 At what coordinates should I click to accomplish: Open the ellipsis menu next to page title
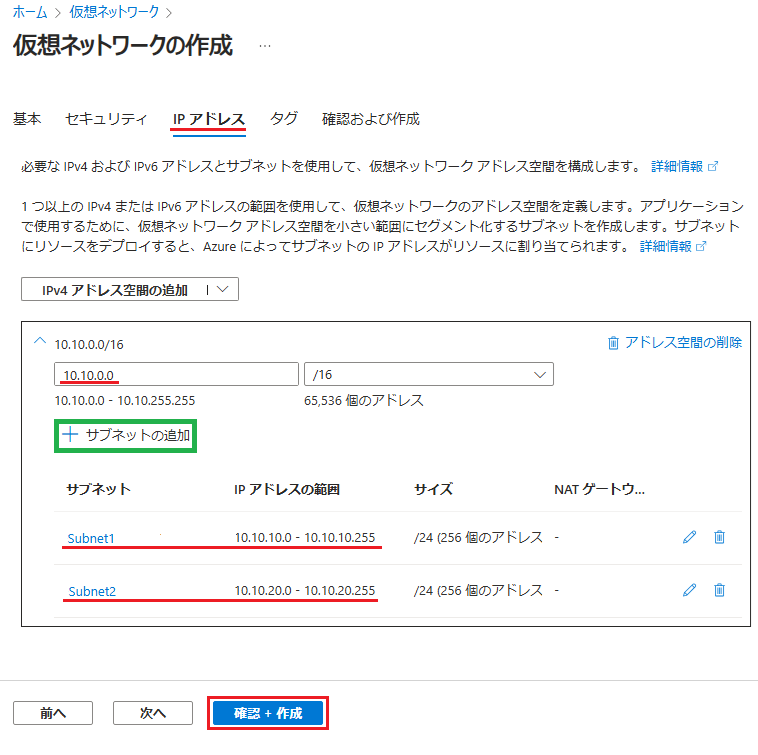click(x=265, y=46)
